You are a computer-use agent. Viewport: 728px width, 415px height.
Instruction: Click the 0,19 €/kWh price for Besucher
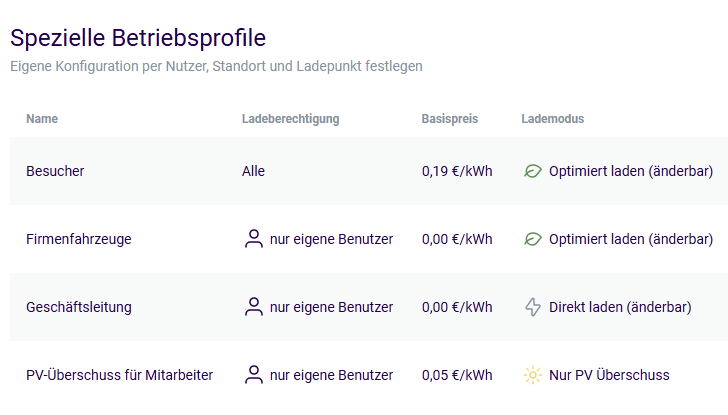(457, 171)
